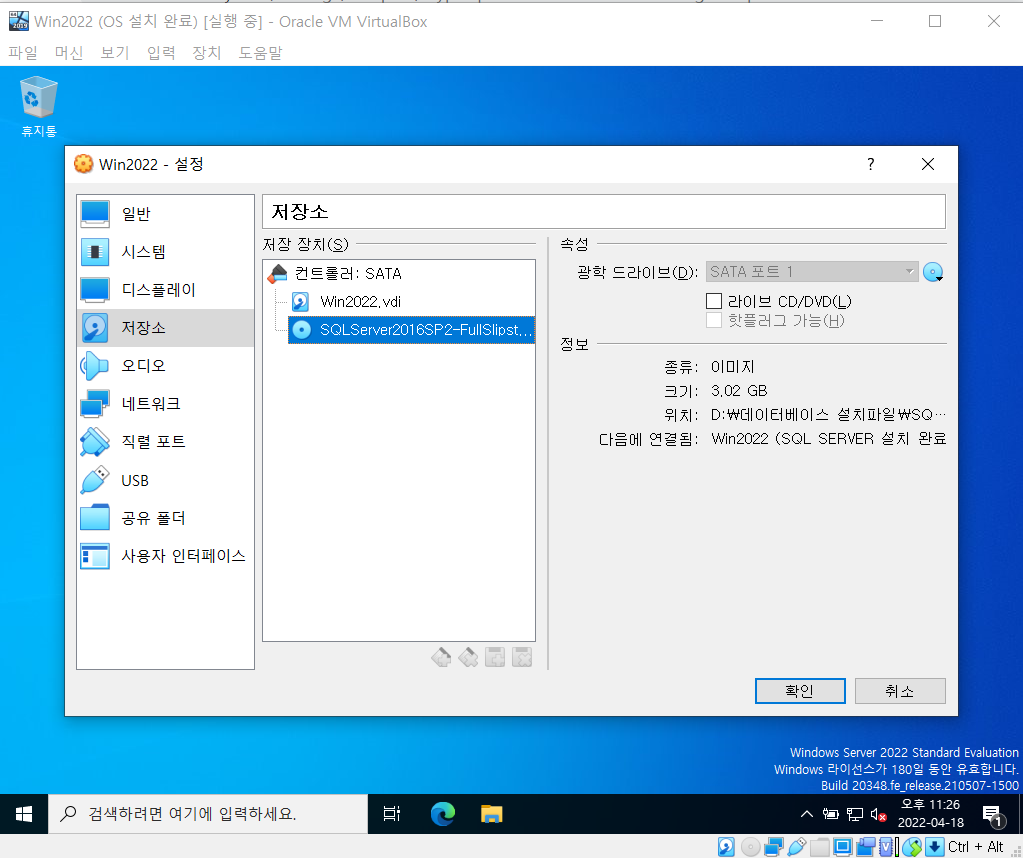Select the 컨트롤러: SATA tree item
The width and height of the screenshot is (1023, 858).
pyautogui.click(x=348, y=273)
